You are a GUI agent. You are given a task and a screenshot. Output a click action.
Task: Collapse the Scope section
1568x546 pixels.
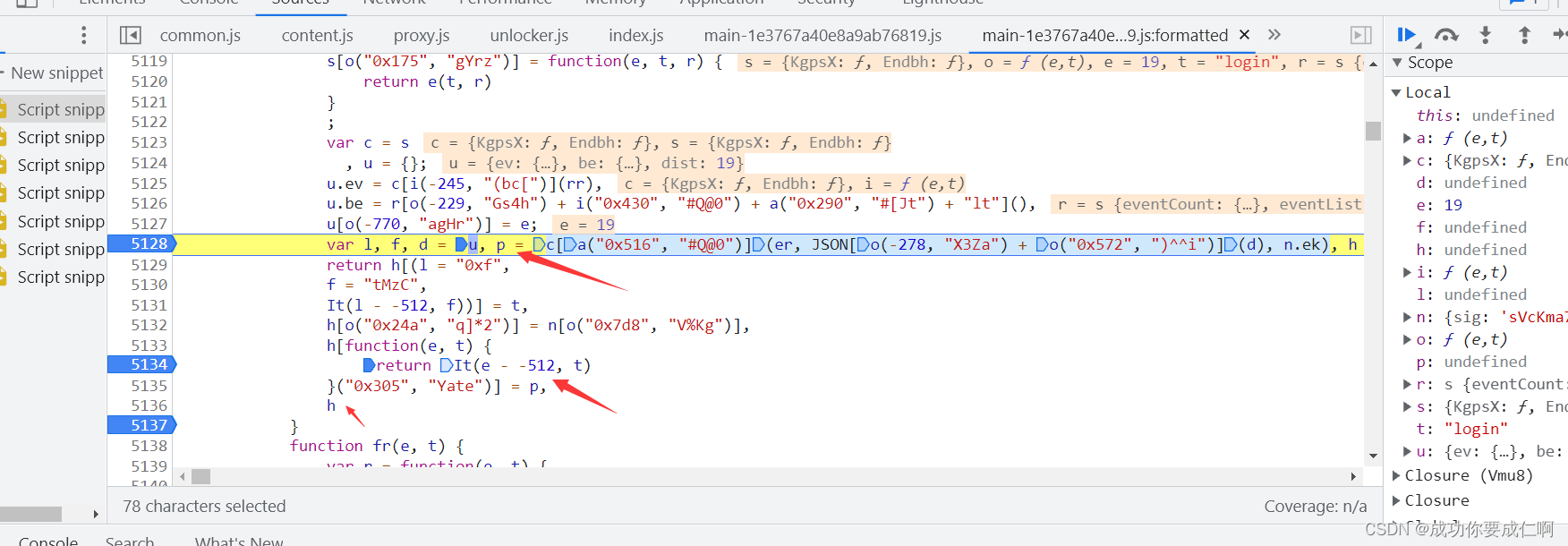tap(1398, 63)
